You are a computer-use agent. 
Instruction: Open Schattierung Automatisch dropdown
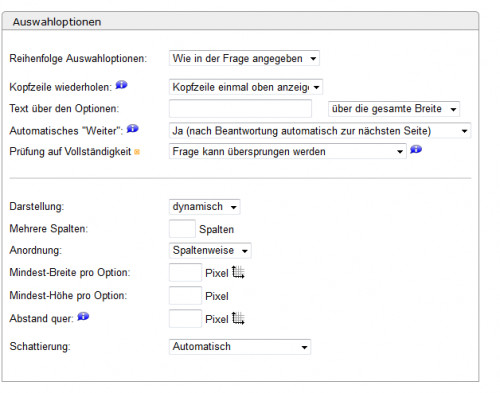[240, 347]
